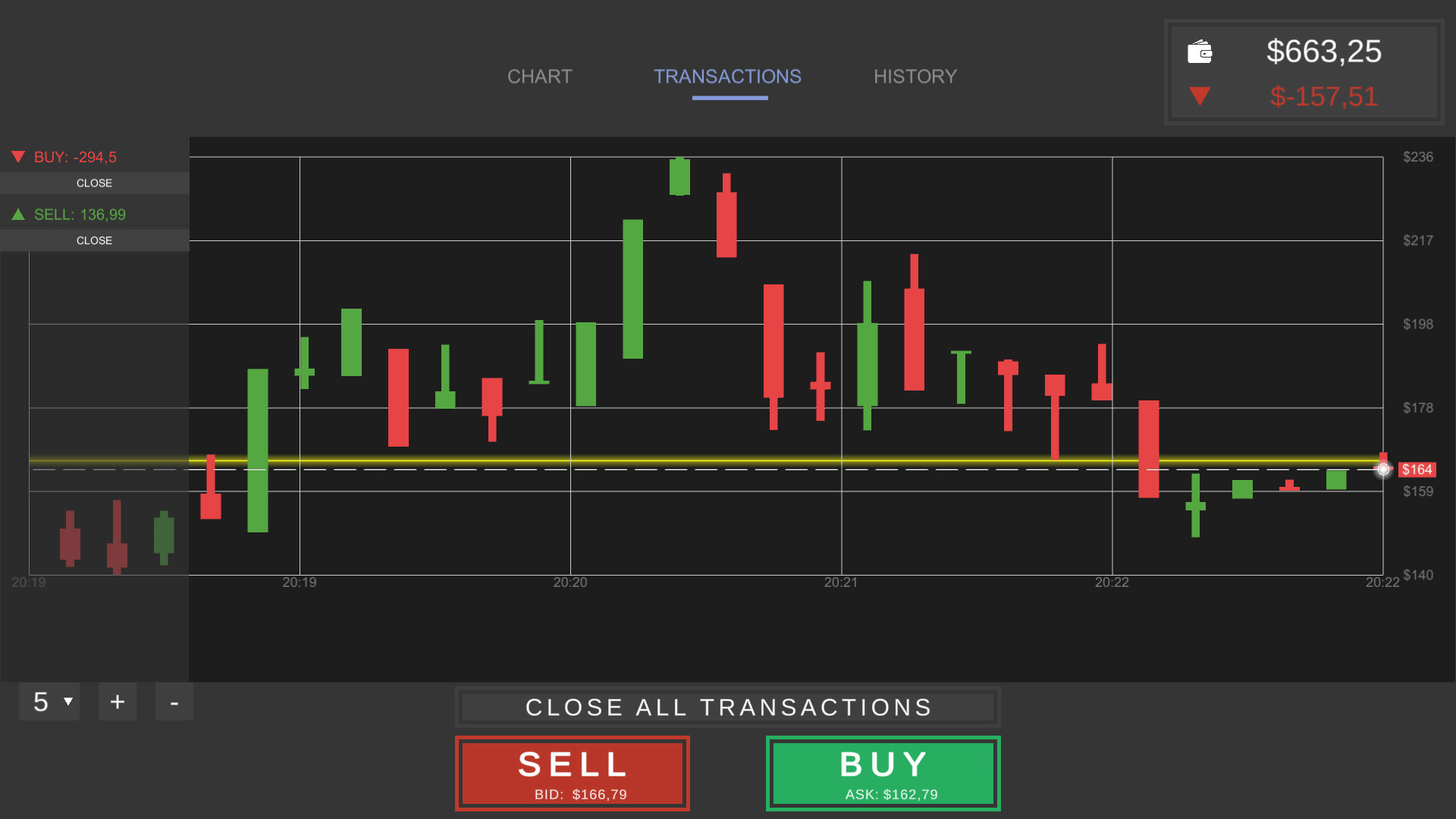
Task: Open the lot size dropdown showing 5
Action: (50, 701)
